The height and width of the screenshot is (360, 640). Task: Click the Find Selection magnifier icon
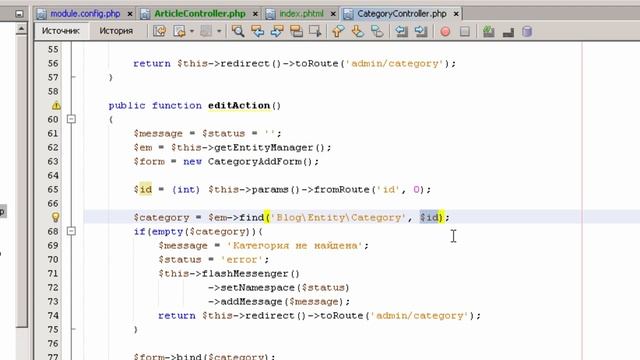point(238,31)
